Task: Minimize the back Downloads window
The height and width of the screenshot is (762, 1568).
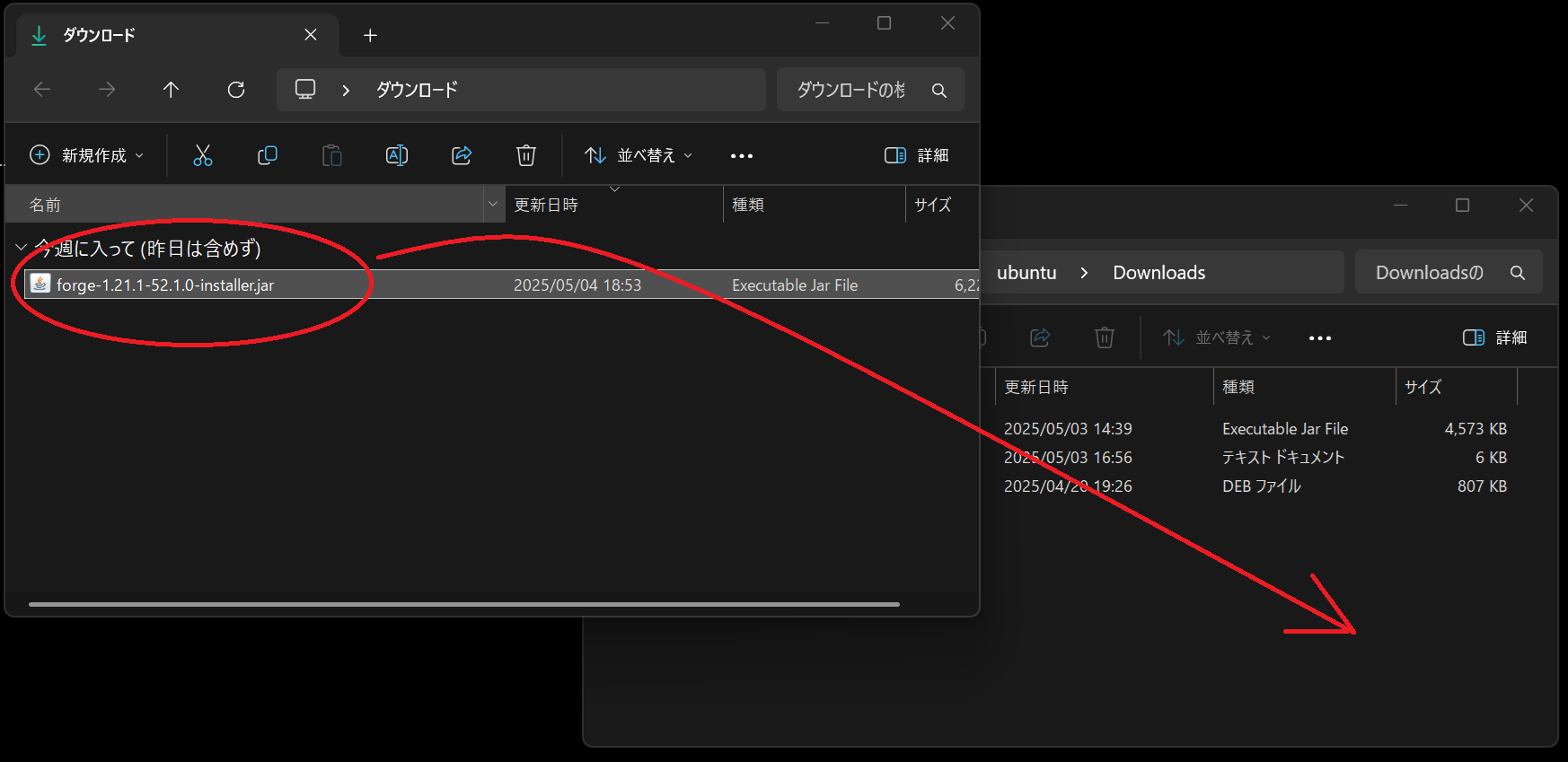Action: click(x=1400, y=206)
